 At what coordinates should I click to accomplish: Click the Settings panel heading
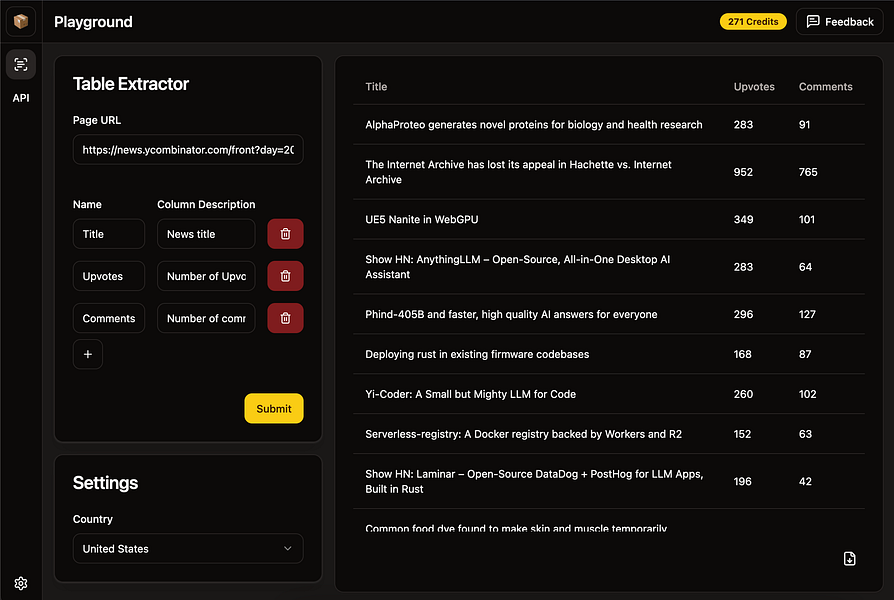pos(105,483)
